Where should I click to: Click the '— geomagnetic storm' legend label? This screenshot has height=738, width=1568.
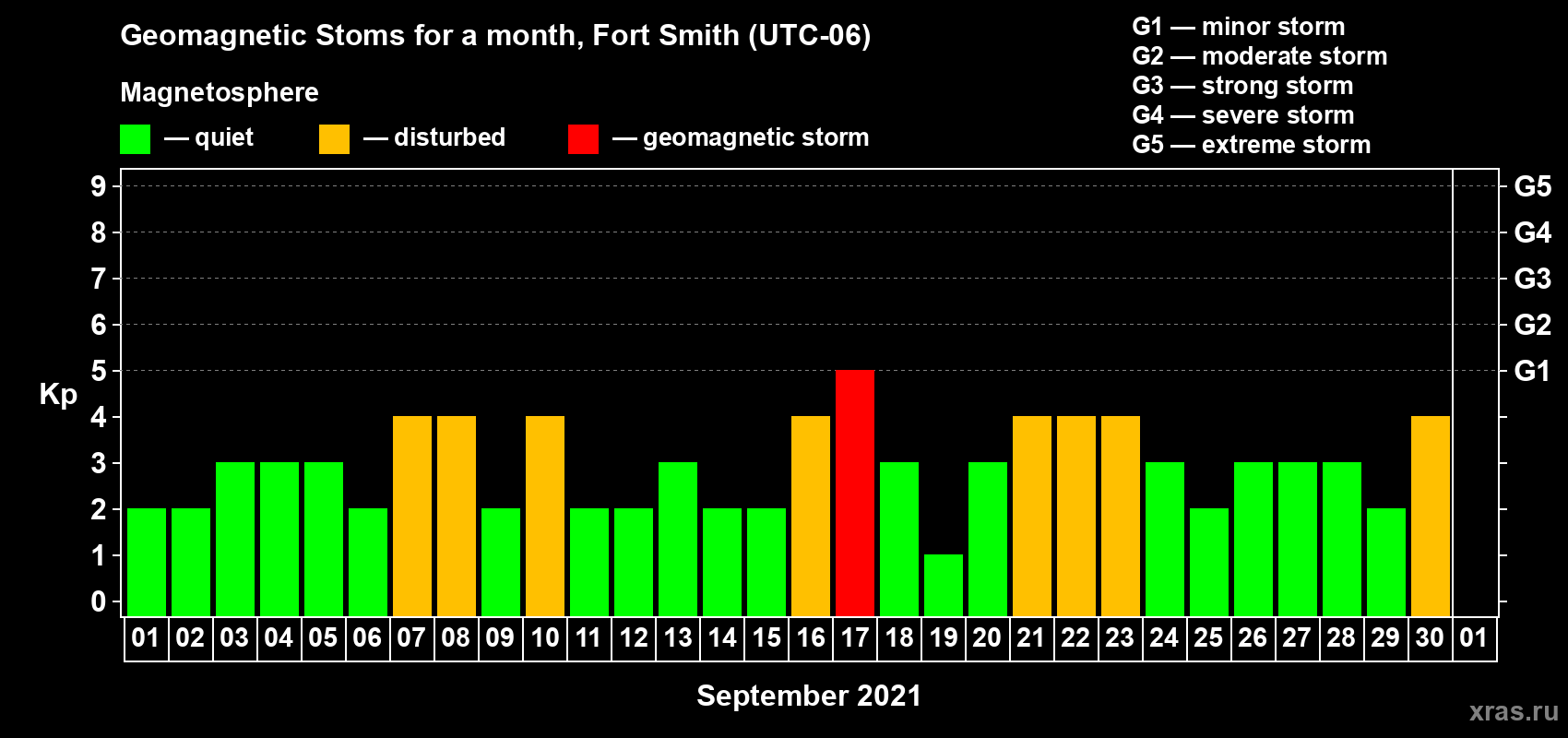741,138
